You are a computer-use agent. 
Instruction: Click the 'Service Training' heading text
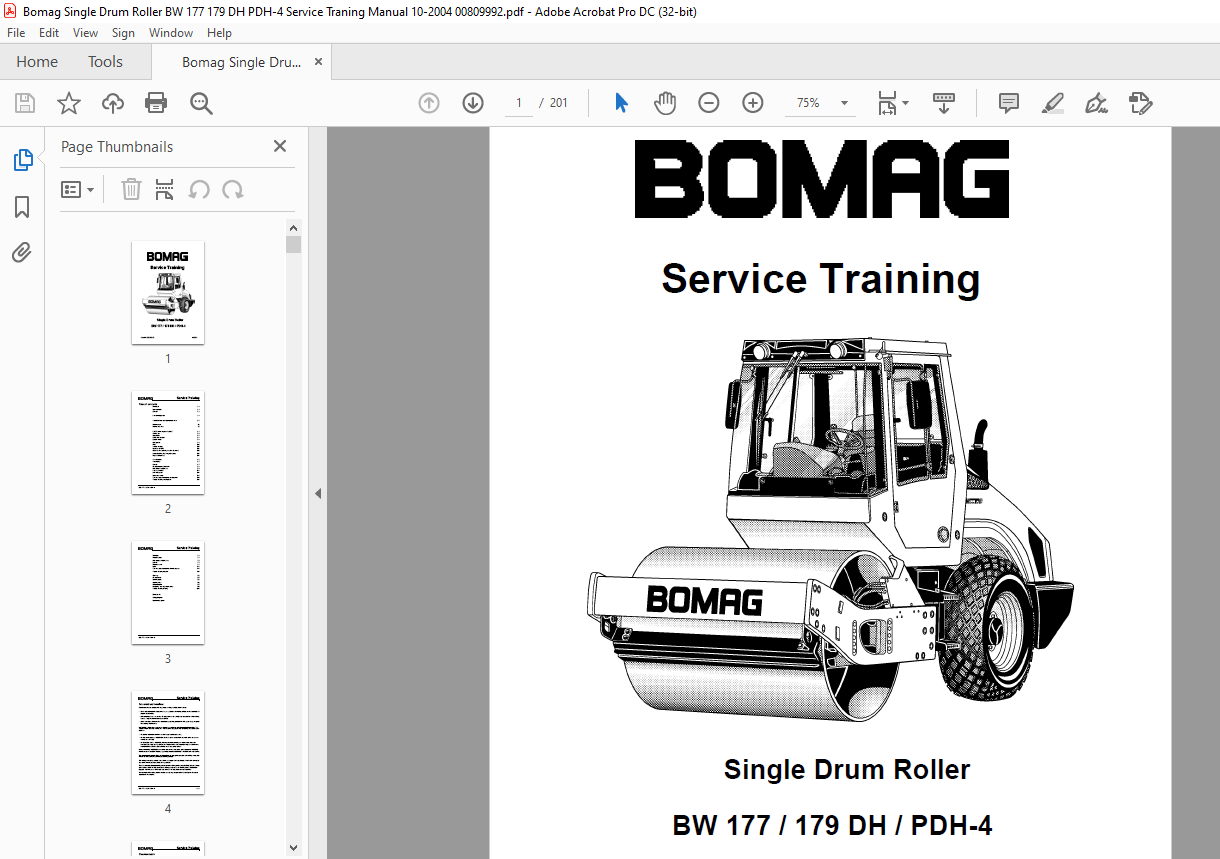[x=821, y=279]
